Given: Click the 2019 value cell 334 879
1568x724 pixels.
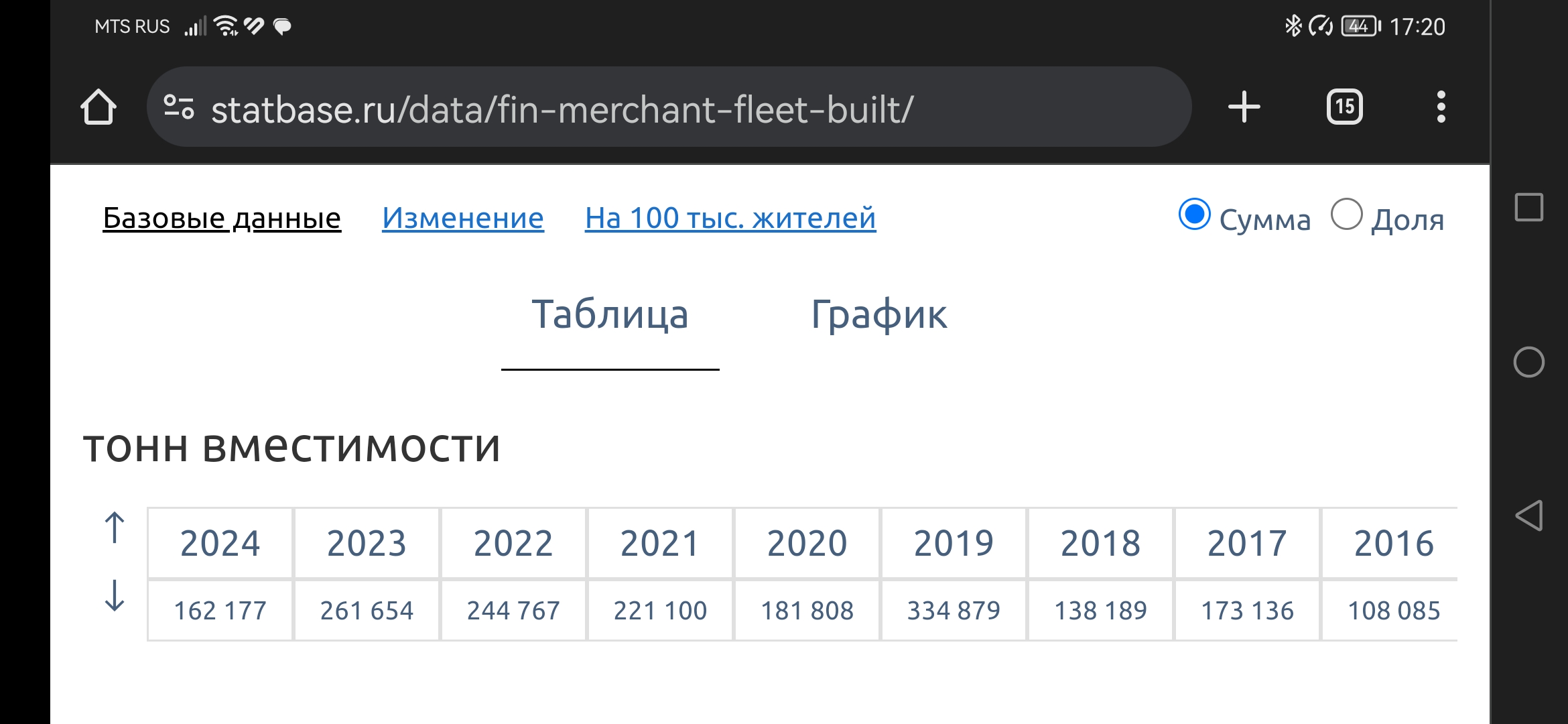Looking at the screenshot, I should point(954,611).
